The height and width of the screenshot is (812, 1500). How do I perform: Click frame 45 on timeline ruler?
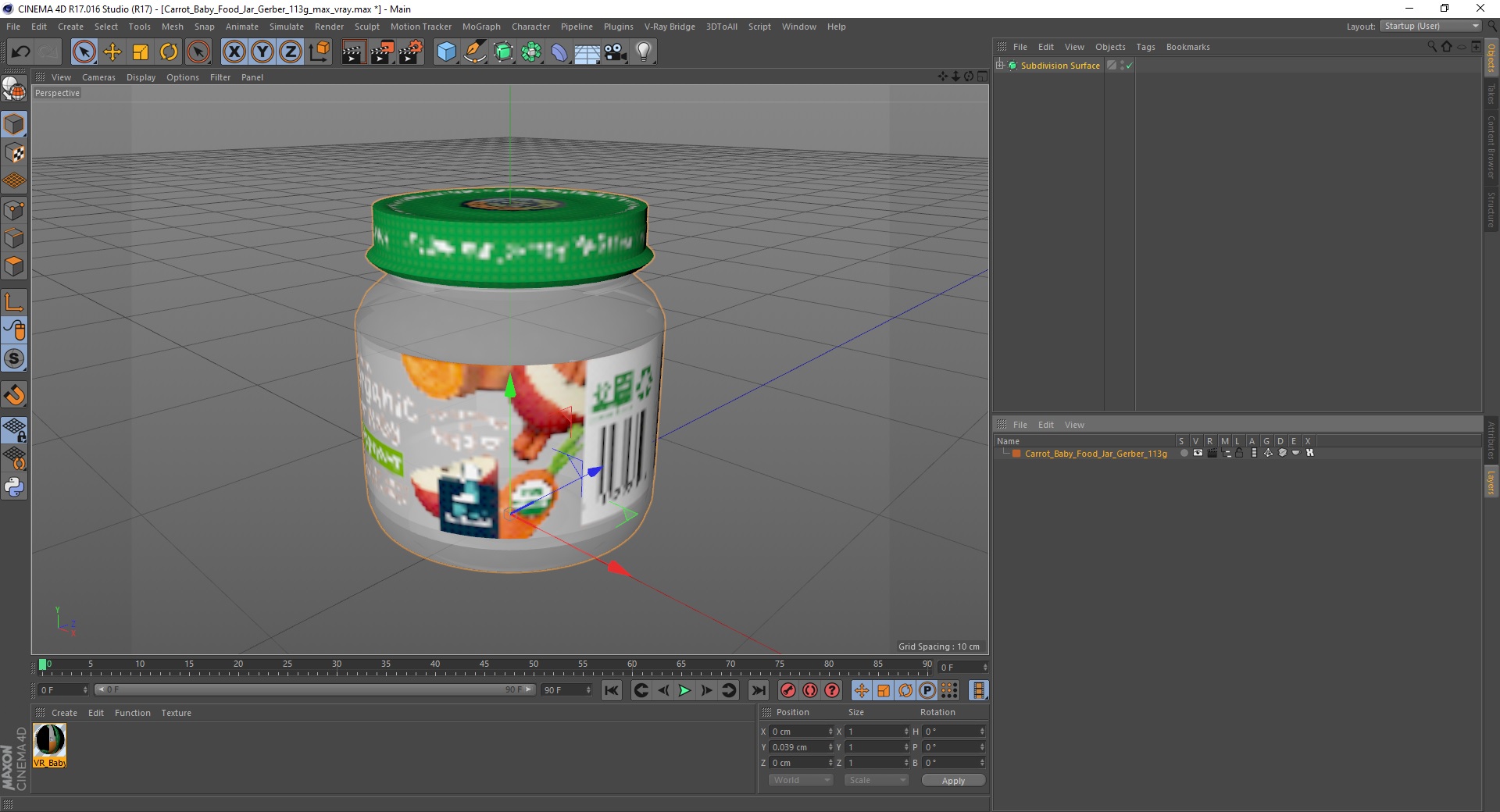pos(484,665)
